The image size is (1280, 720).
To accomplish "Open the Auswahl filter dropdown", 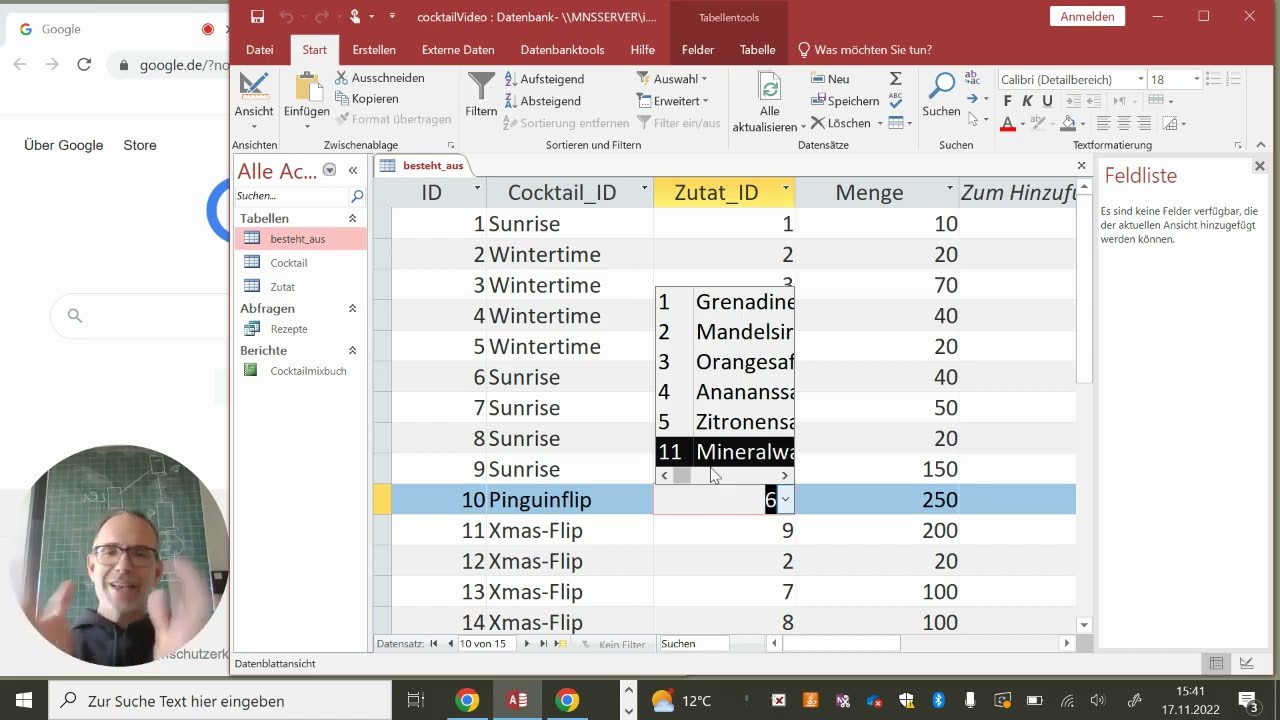I will coord(672,79).
